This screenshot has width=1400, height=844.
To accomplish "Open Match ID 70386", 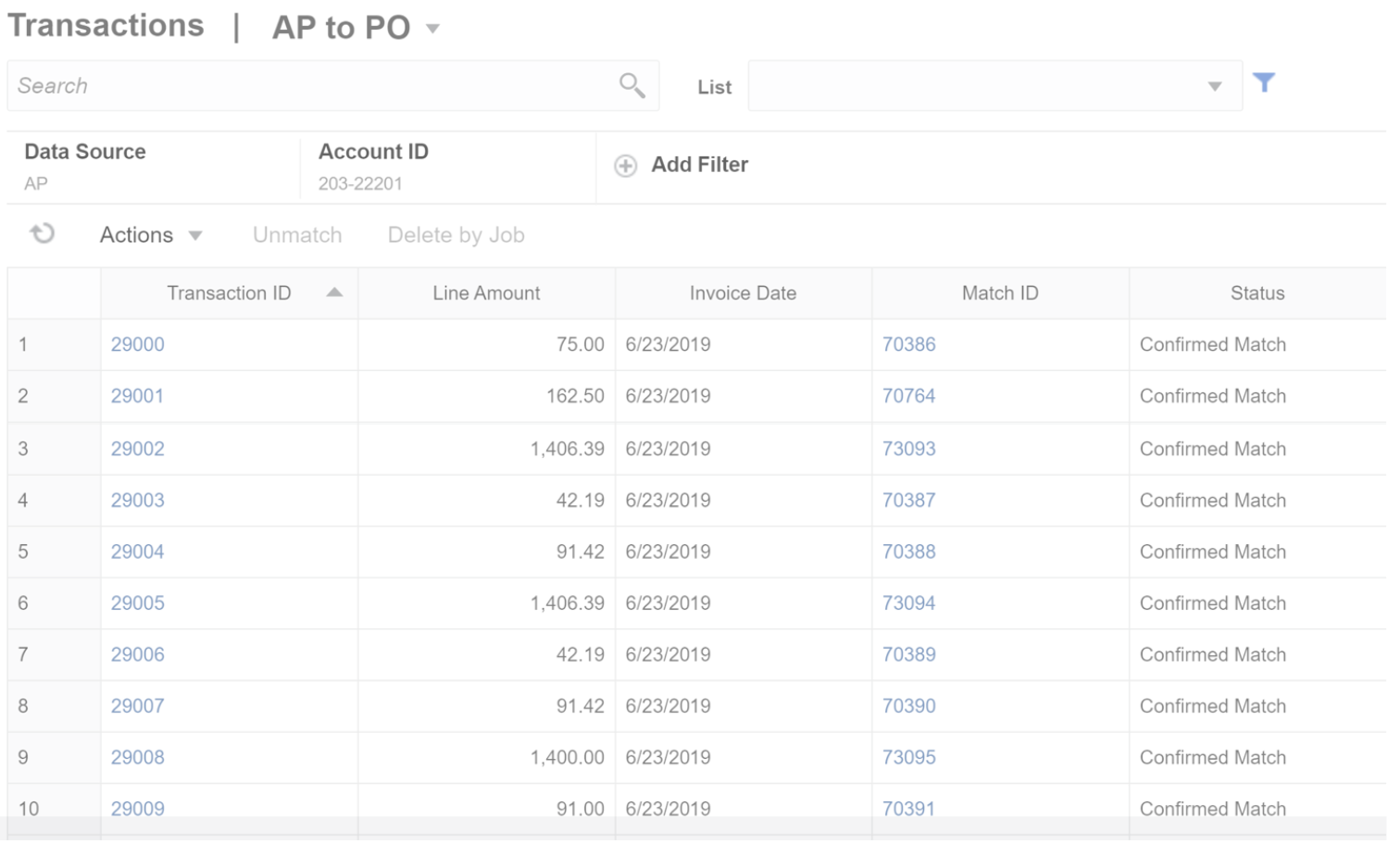I will click(908, 343).
